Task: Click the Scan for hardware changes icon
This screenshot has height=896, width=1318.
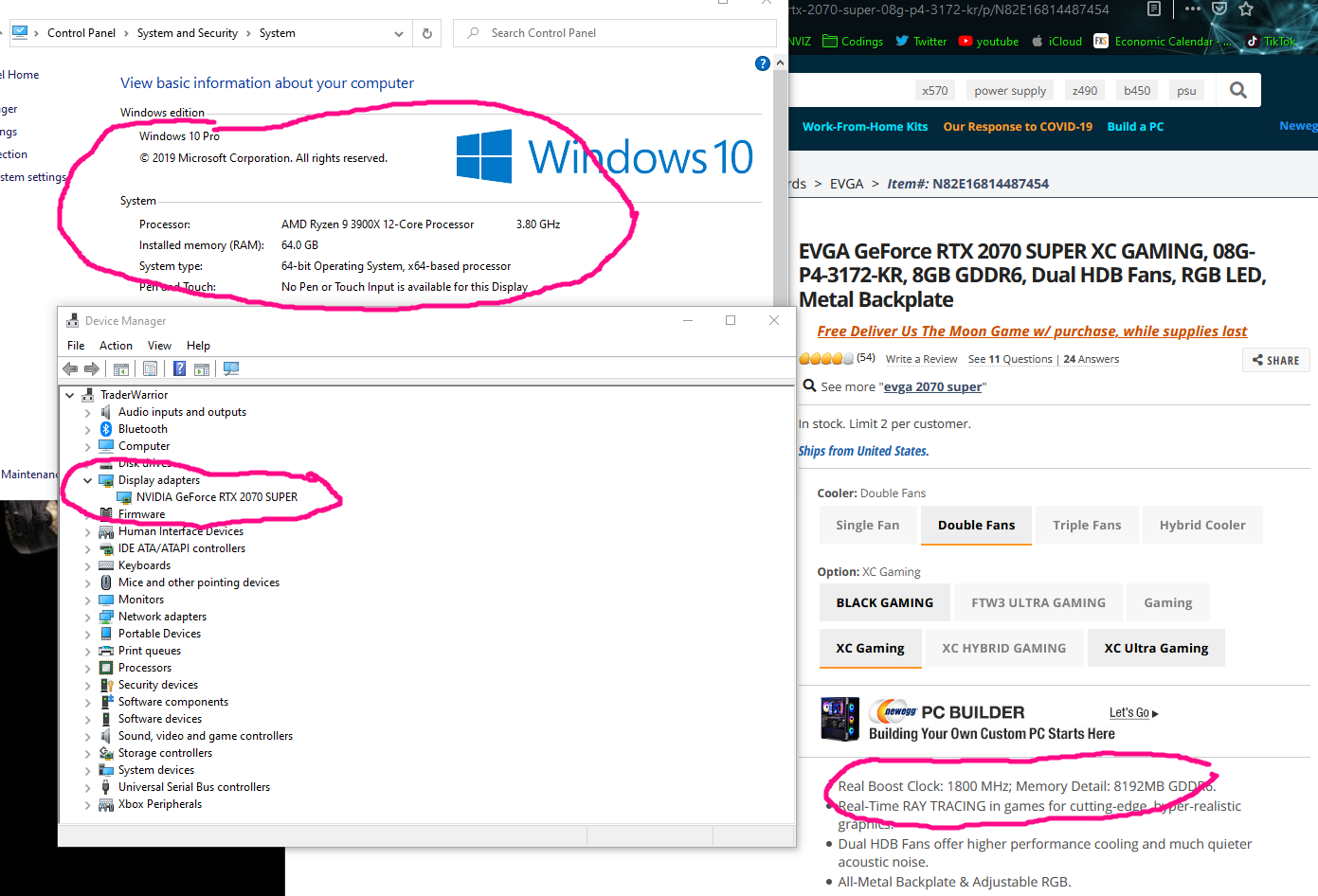Action: coord(231,368)
